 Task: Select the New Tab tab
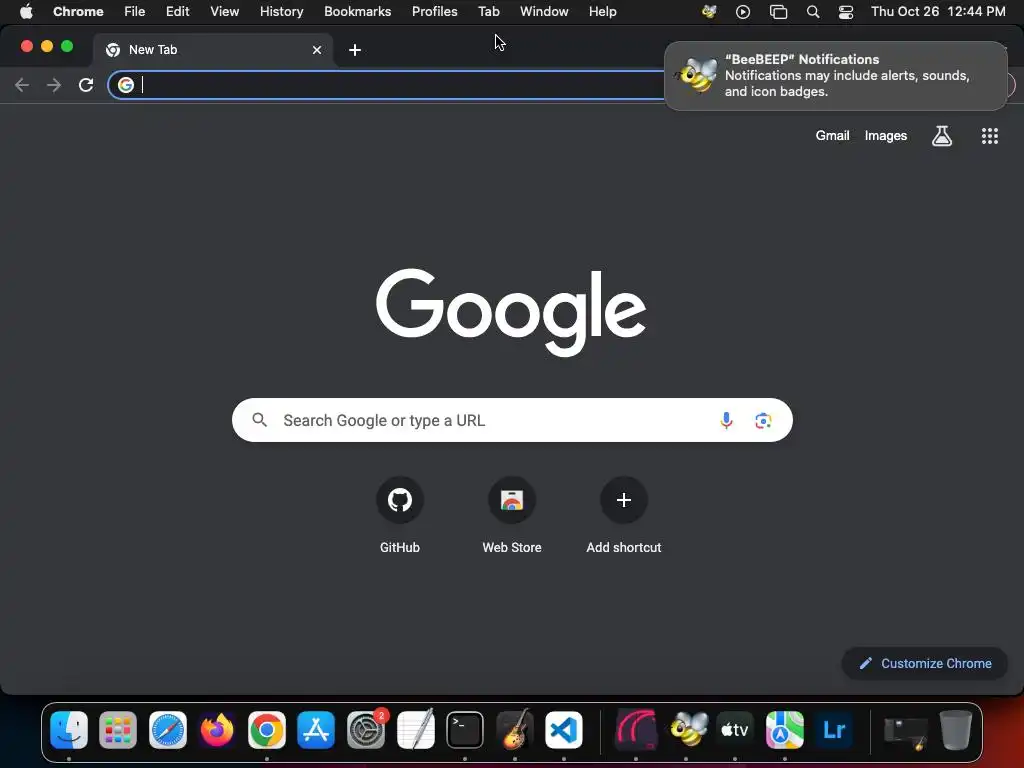click(214, 50)
